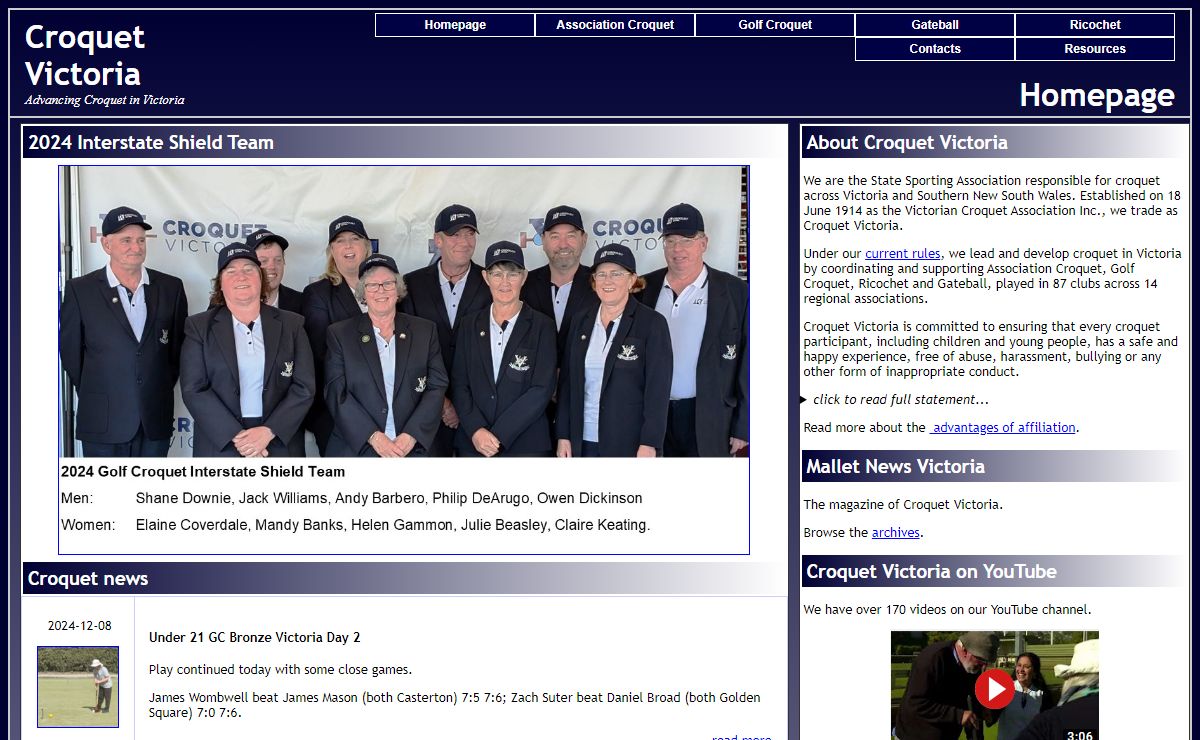
Task: Click the 'About Croquet Victoria' heading
Action: coord(907,142)
